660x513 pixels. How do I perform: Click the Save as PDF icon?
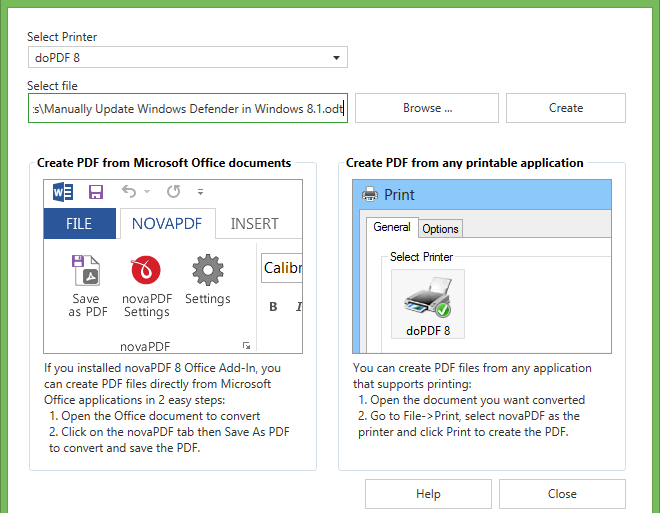87,270
